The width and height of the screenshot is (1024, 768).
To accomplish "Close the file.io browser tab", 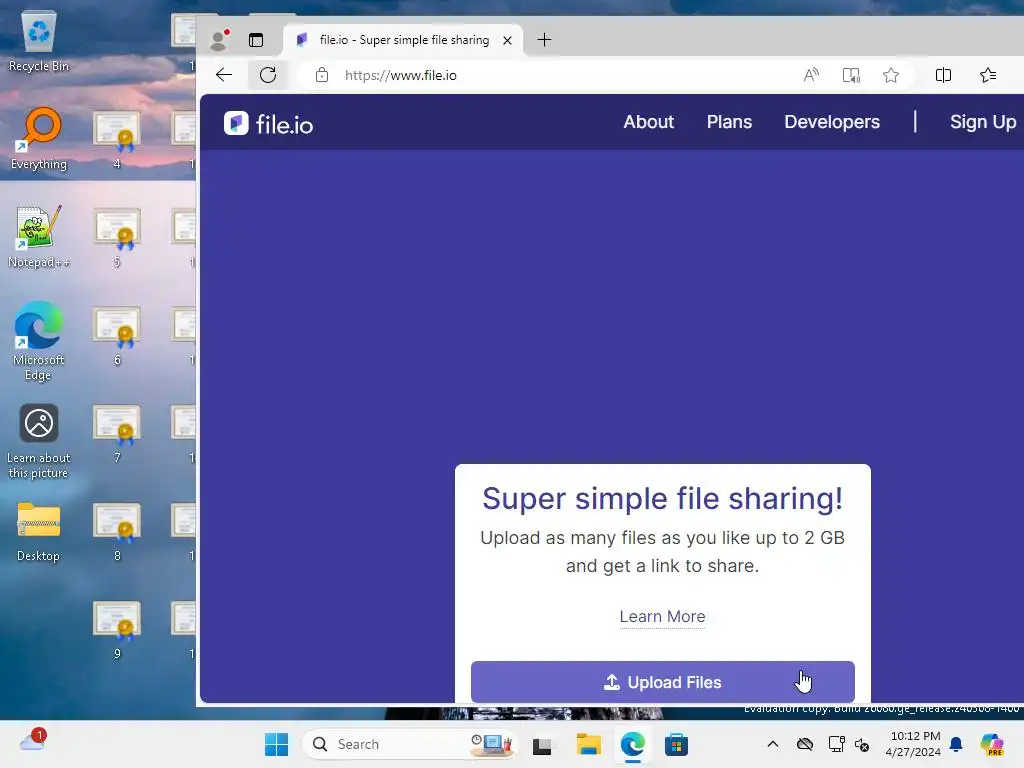I will (x=507, y=40).
